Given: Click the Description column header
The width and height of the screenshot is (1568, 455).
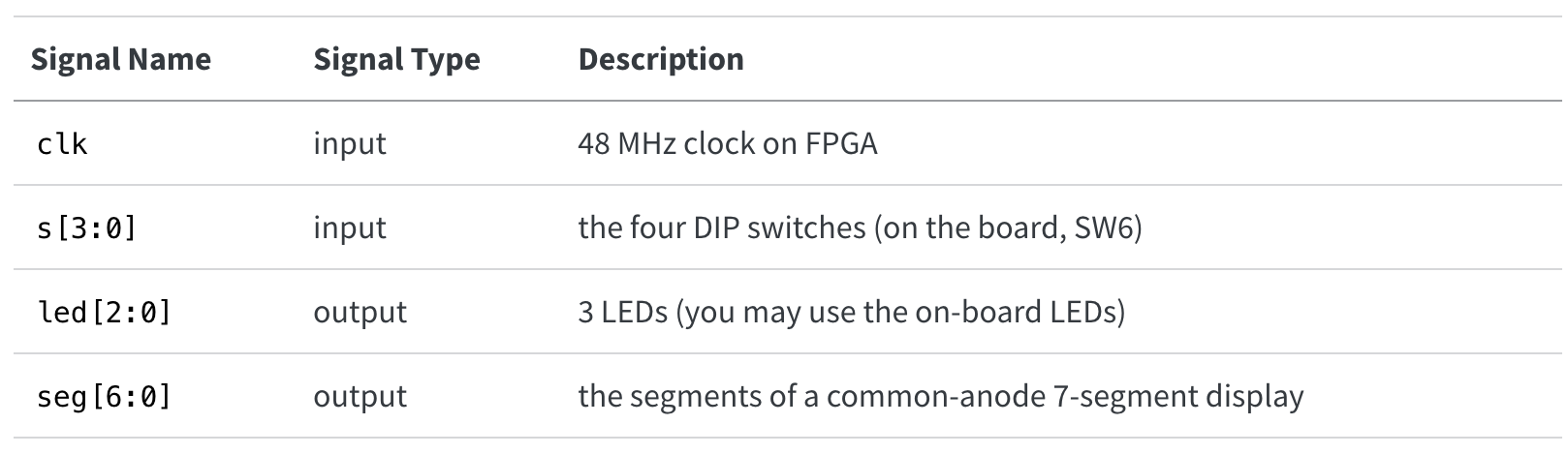Looking at the screenshot, I should 661,59.
